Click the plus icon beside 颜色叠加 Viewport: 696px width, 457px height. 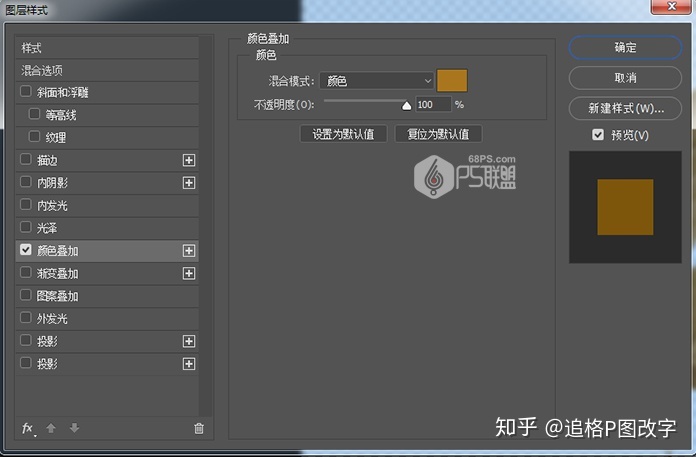pos(189,251)
